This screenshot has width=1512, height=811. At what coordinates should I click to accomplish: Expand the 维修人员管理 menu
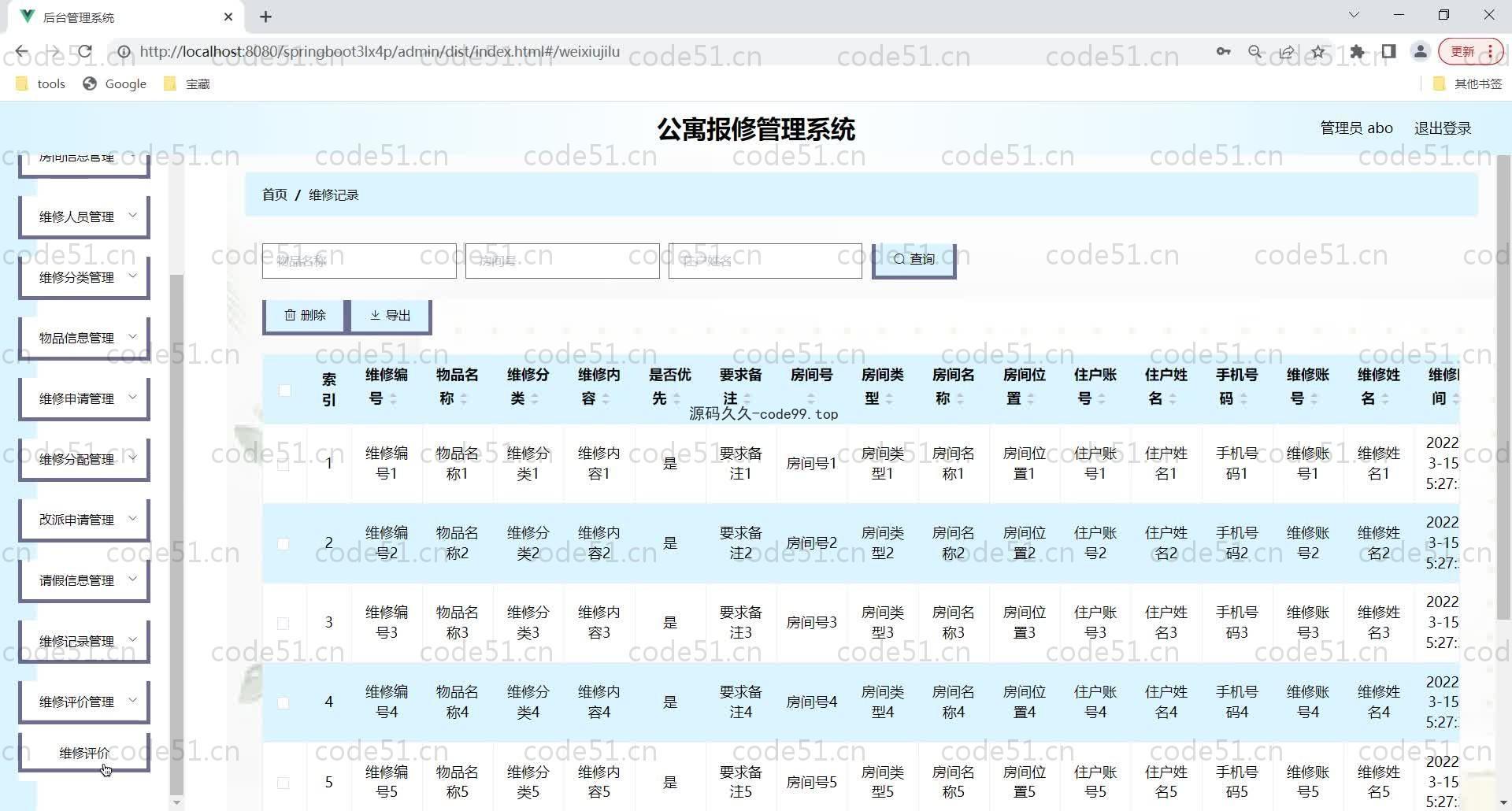(84, 217)
